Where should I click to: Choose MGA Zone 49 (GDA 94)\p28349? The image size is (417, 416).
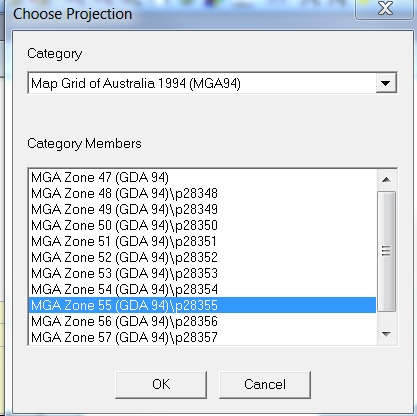(x=202, y=209)
